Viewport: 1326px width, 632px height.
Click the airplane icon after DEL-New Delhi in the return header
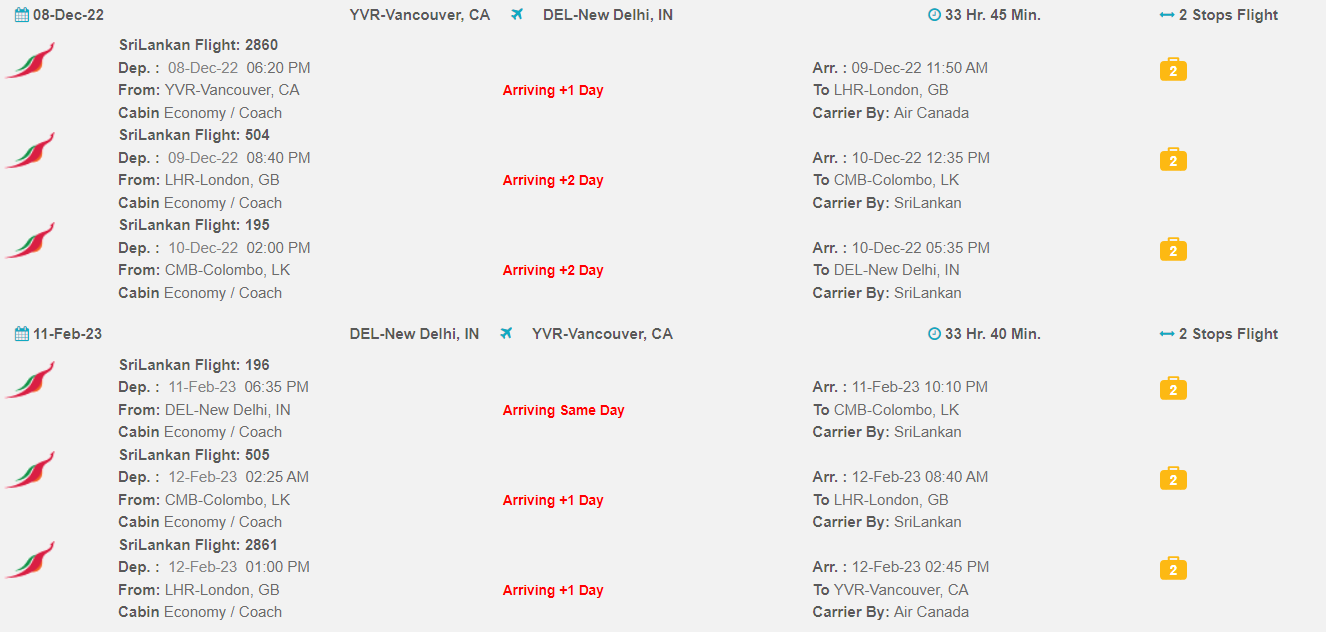pyautogui.click(x=506, y=334)
